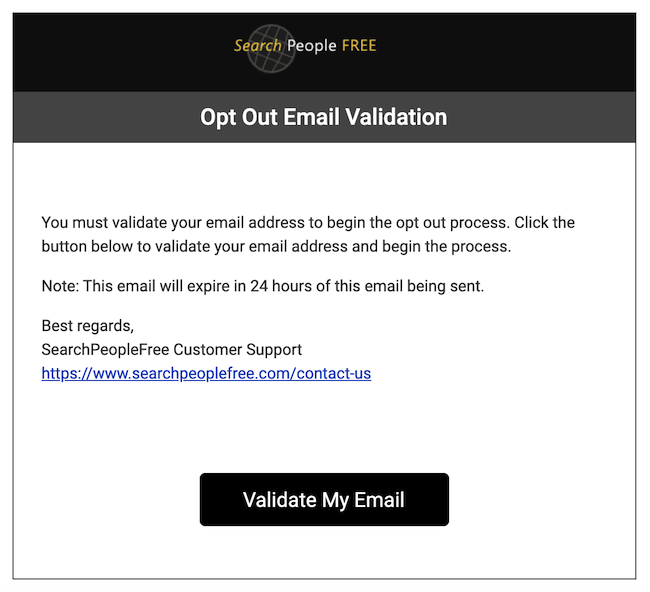Click the yellow 'FREE' logo text
This screenshot has height=592, width=650.
tap(359, 46)
